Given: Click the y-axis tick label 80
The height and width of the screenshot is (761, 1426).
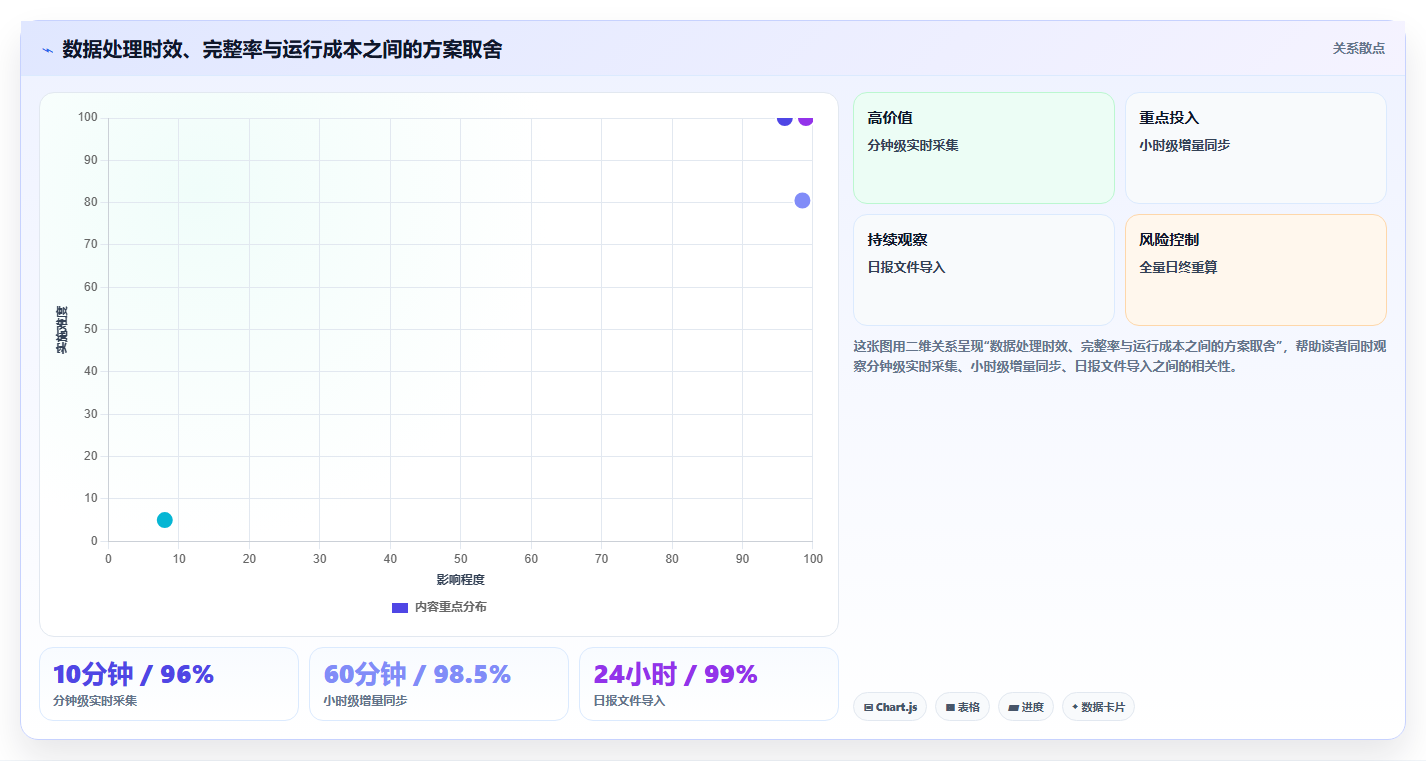Looking at the screenshot, I should click(91, 202).
